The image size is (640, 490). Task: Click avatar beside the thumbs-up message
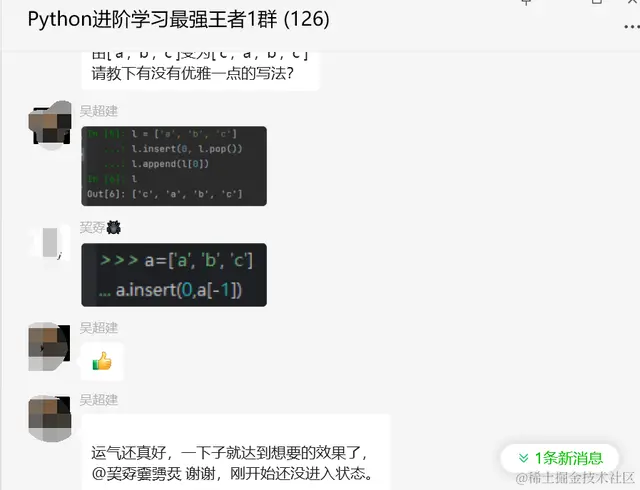(x=49, y=346)
